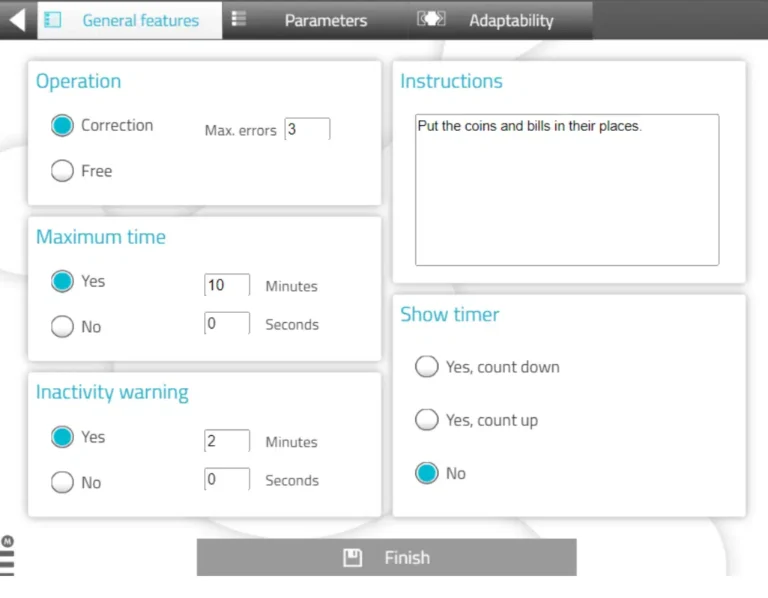Click the Show timer heading
This screenshot has width=768, height=598.
450,314
